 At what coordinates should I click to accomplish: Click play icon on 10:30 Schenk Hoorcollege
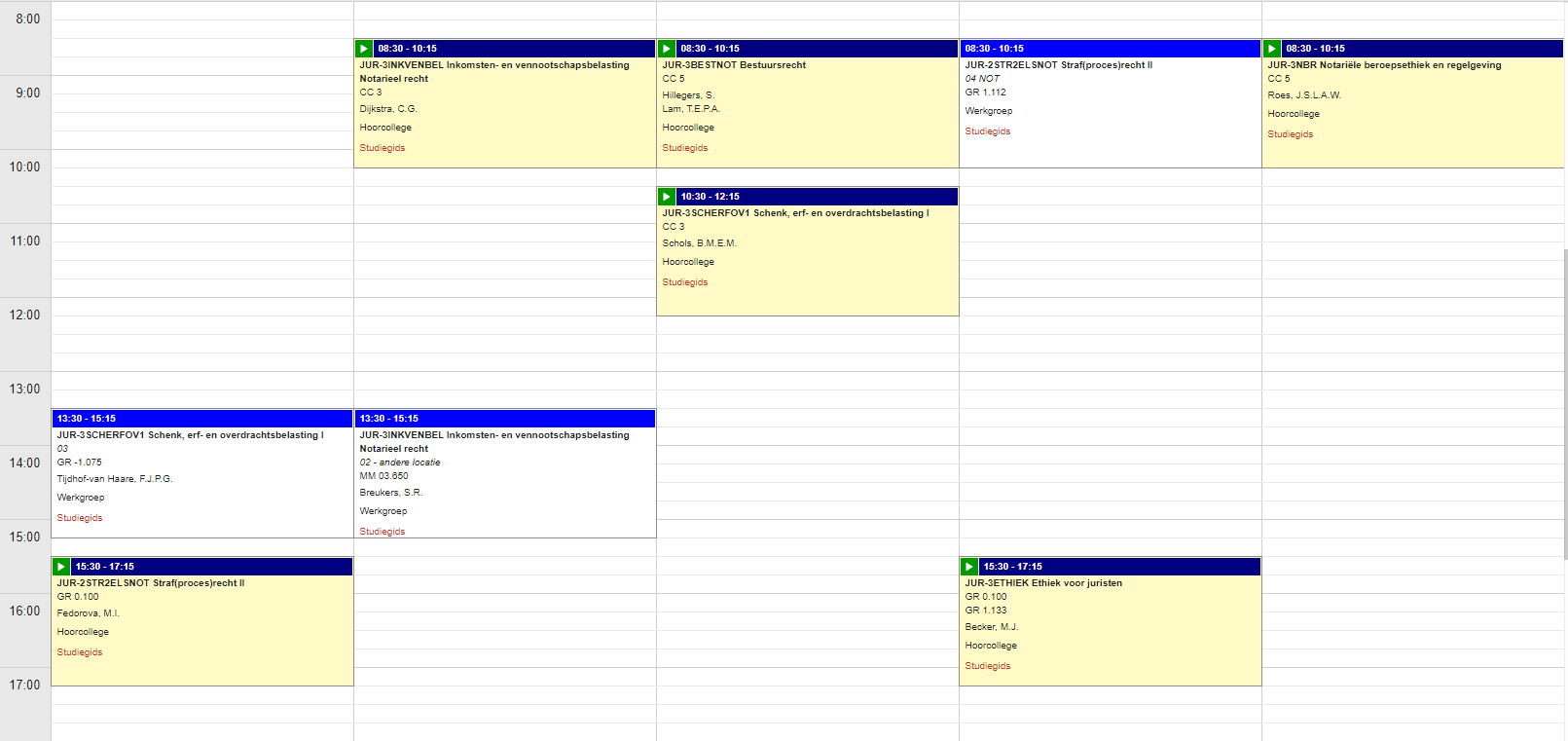pos(667,197)
